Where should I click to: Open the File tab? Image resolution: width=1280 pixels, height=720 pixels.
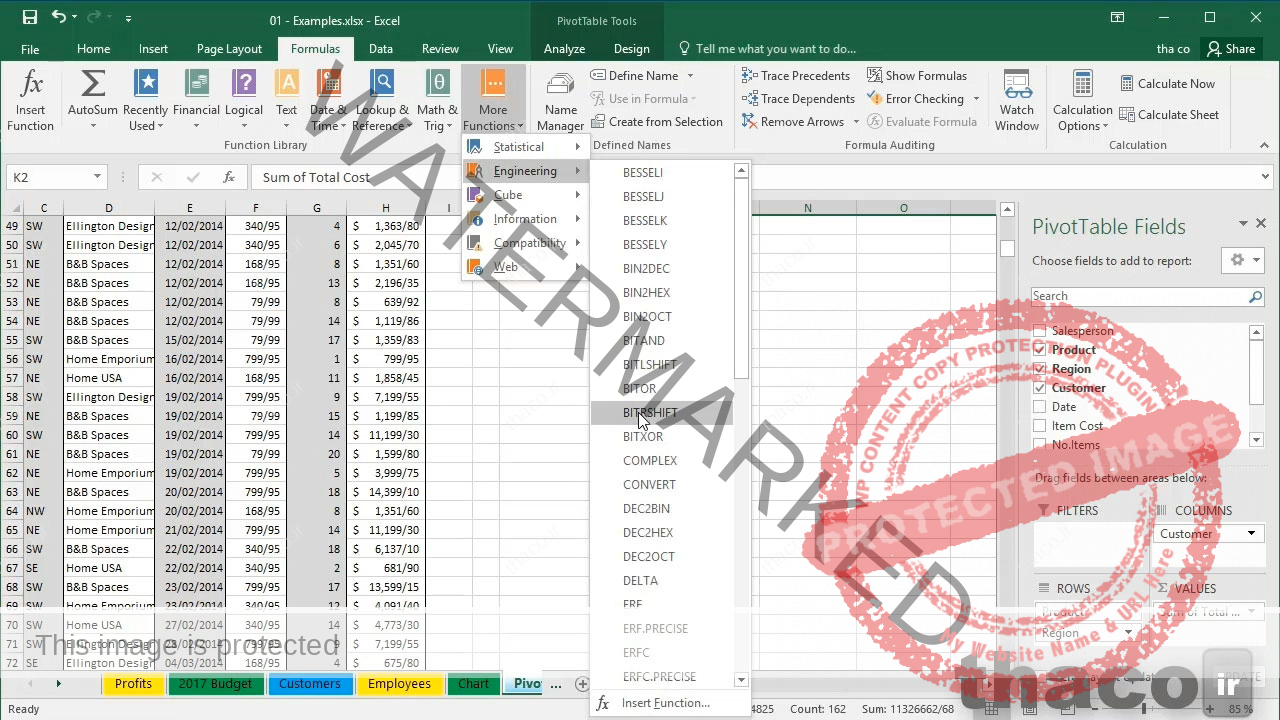[30, 48]
